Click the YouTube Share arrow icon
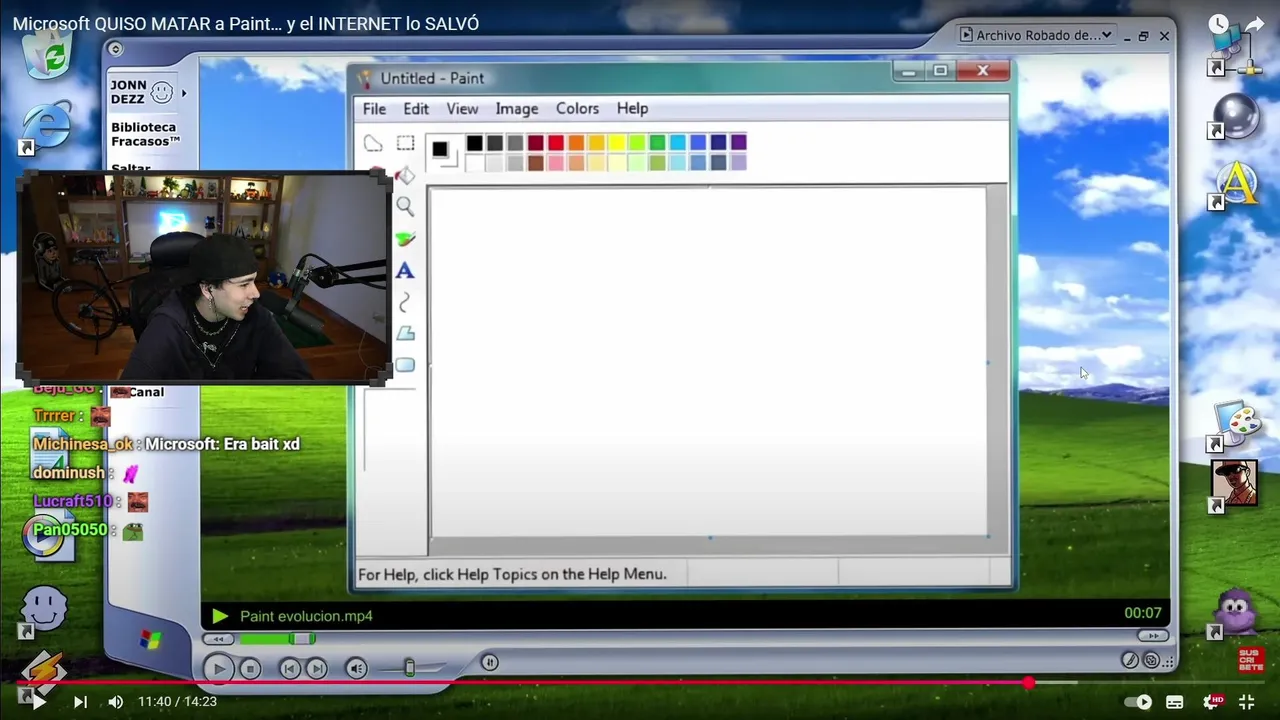 click(x=1254, y=24)
